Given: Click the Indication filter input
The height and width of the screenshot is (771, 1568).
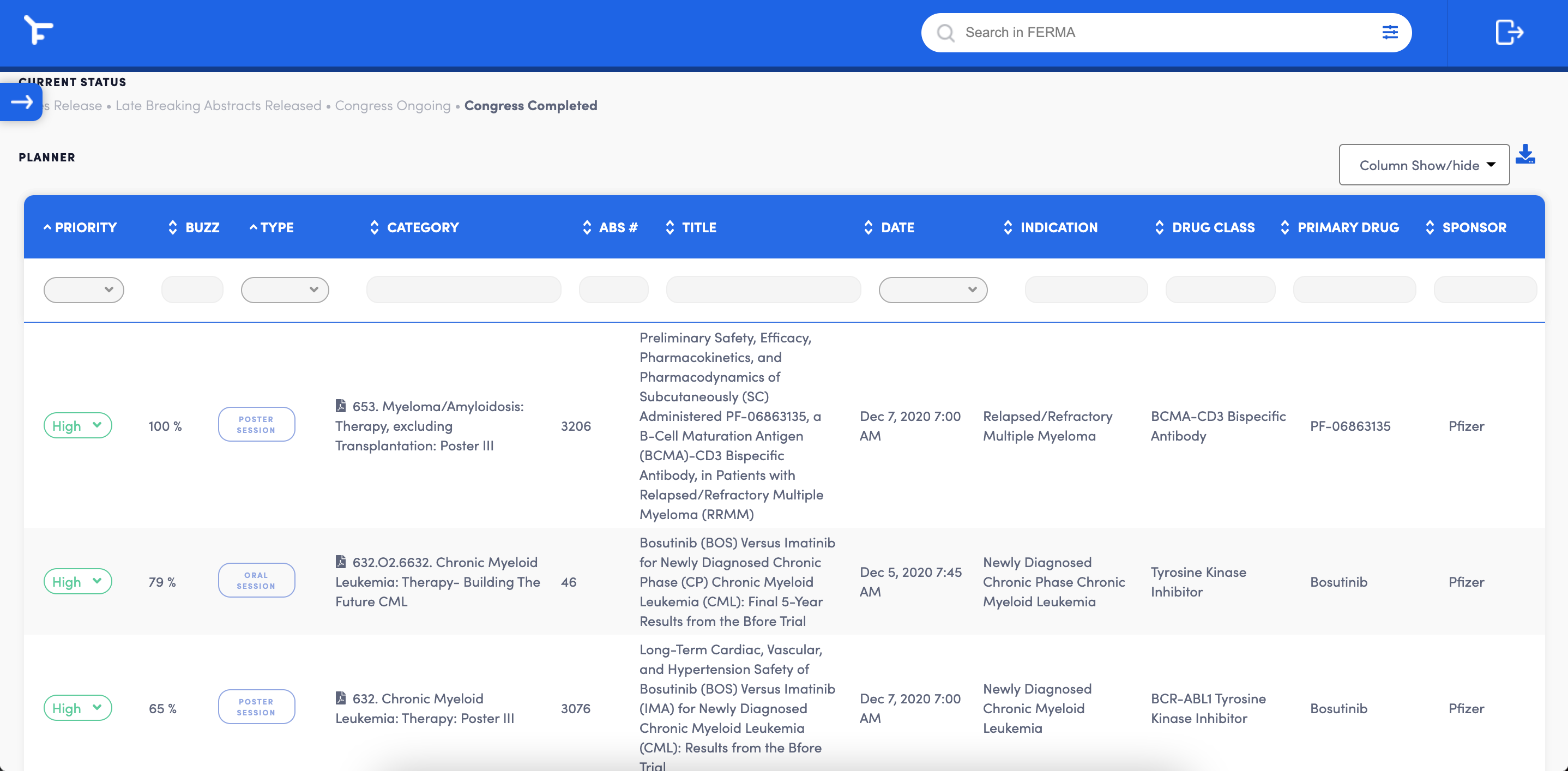Looking at the screenshot, I should [1087, 290].
